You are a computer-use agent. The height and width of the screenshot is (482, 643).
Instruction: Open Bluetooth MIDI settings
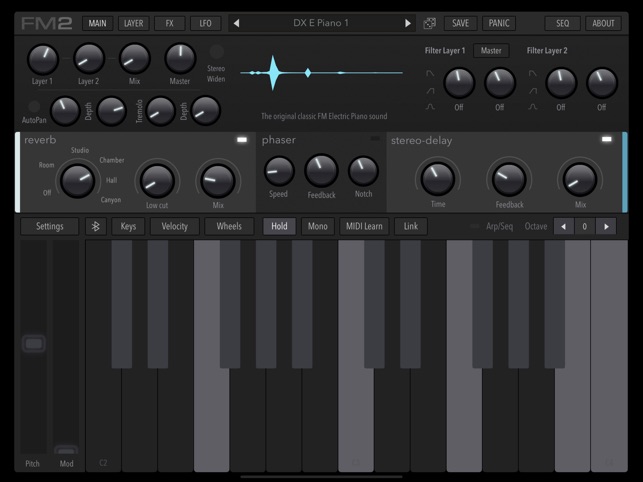[96, 226]
